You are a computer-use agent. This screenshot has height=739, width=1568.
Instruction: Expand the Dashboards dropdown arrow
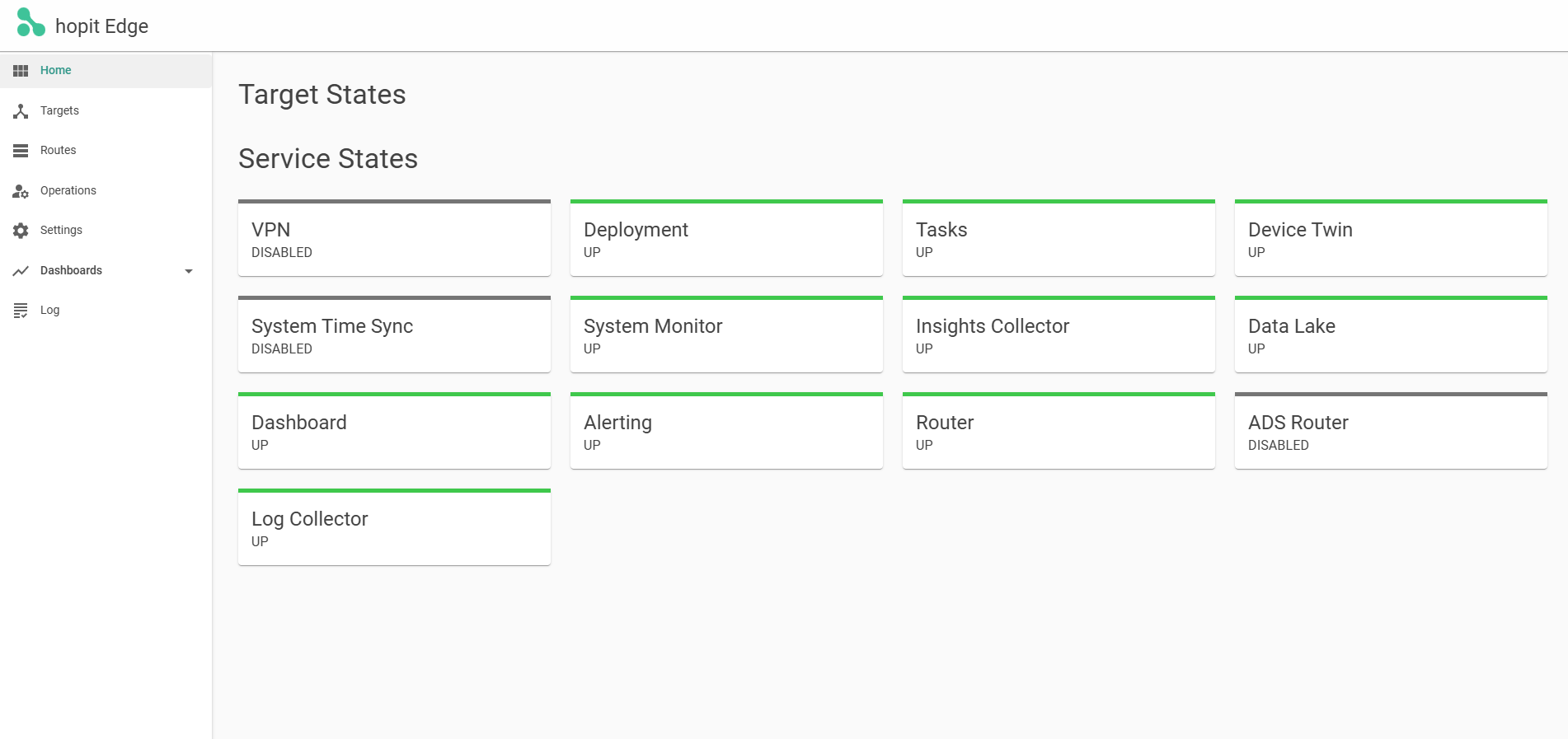(189, 271)
